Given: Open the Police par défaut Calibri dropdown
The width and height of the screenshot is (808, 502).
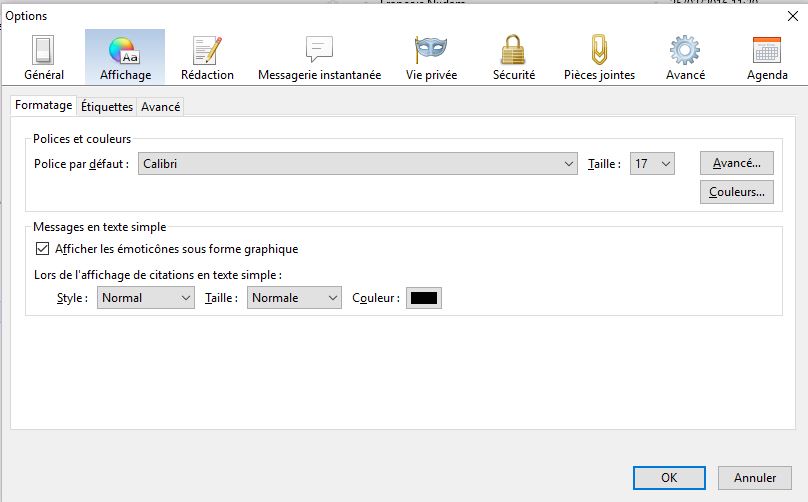Looking at the screenshot, I should [358, 164].
